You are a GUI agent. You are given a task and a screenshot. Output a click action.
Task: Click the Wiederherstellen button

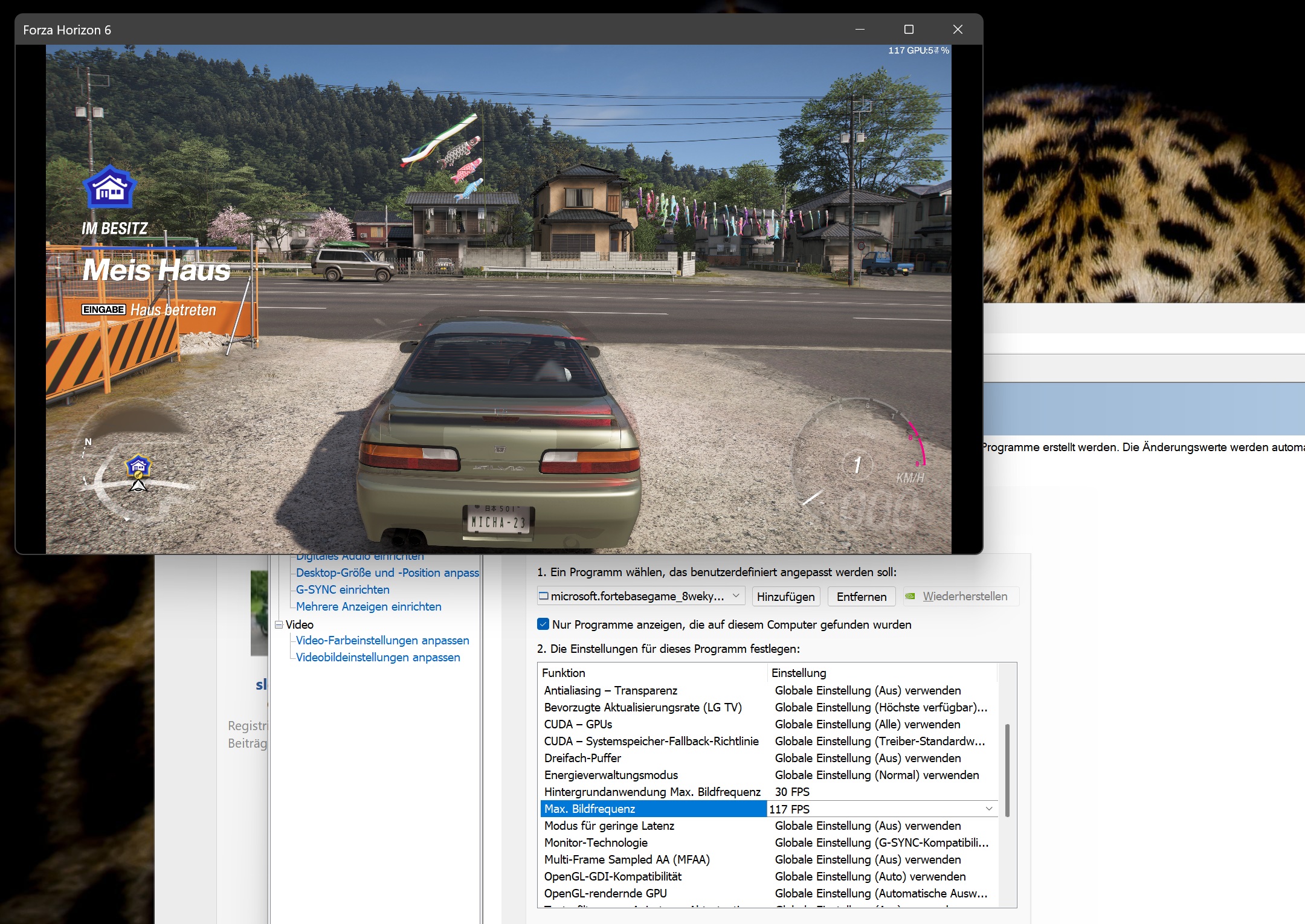tap(961, 597)
